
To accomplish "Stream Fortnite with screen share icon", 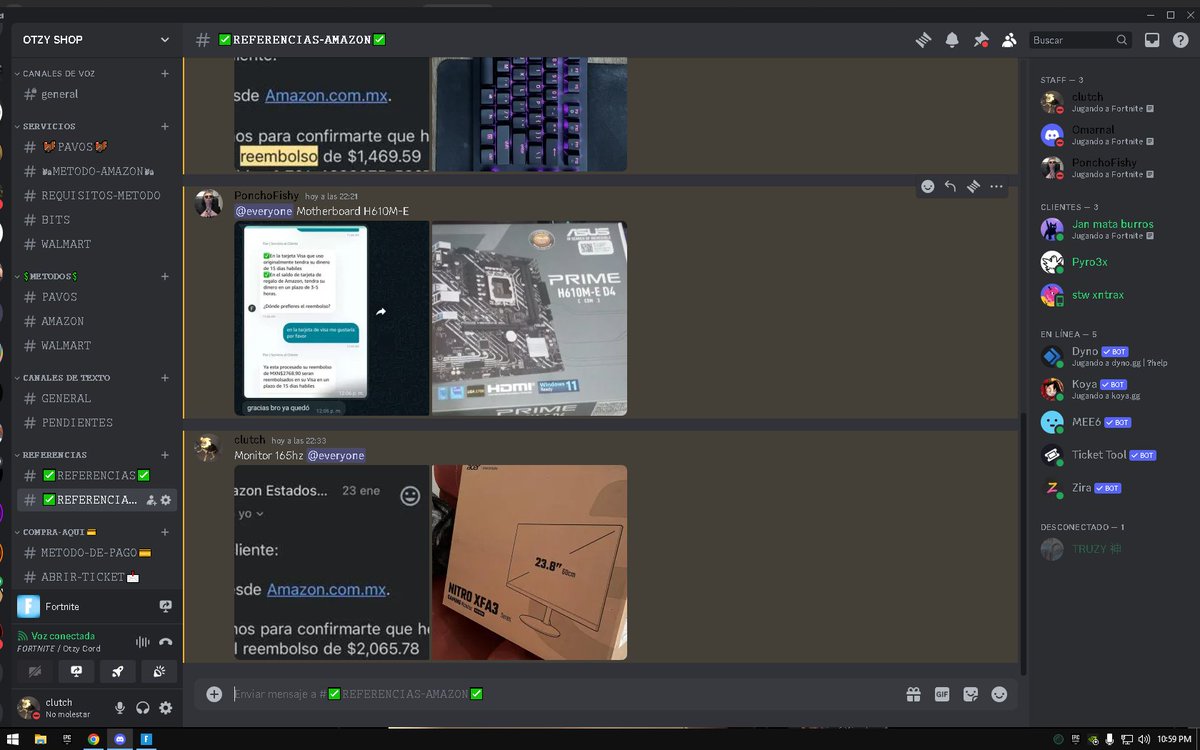I will (165, 606).
